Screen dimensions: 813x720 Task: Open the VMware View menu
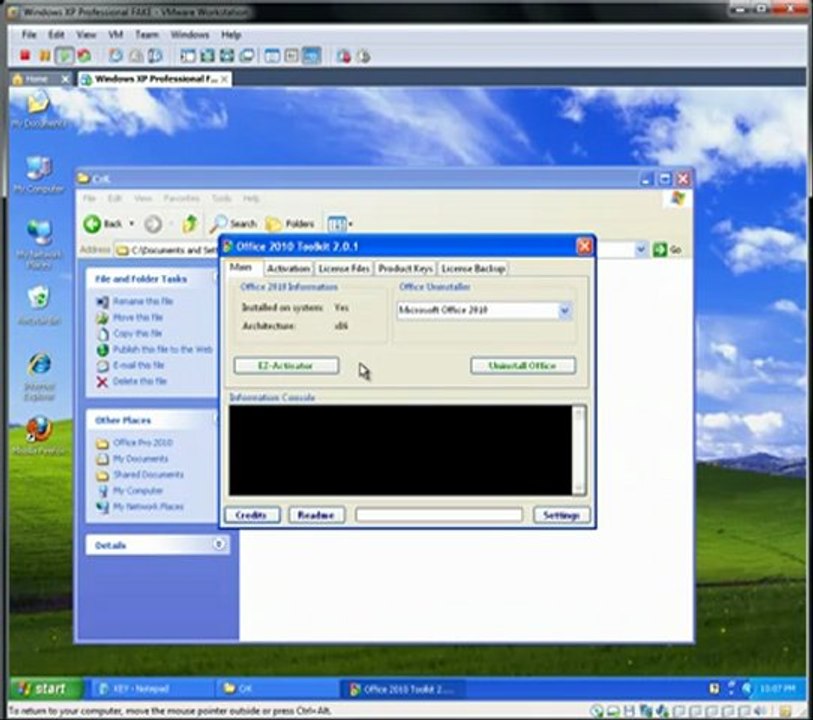click(x=86, y=35)
